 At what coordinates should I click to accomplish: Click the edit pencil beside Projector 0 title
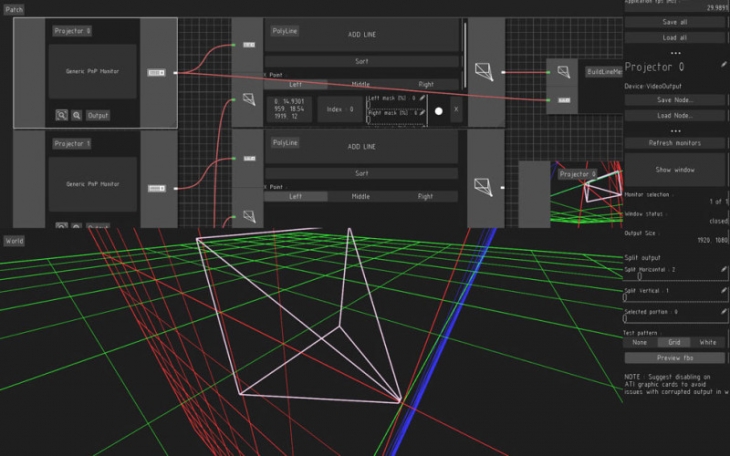point(723,66)
